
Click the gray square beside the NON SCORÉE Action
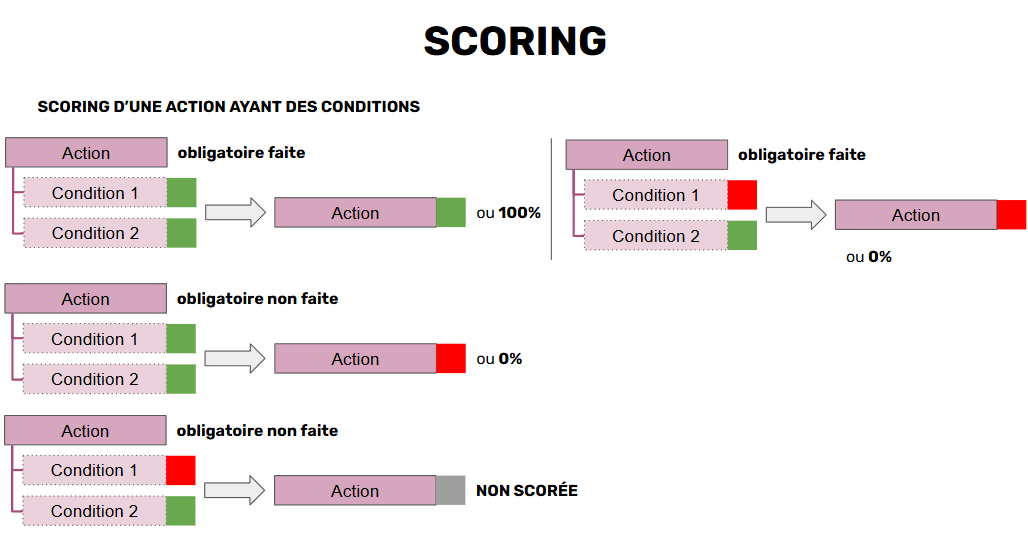(x=451, y=490)
